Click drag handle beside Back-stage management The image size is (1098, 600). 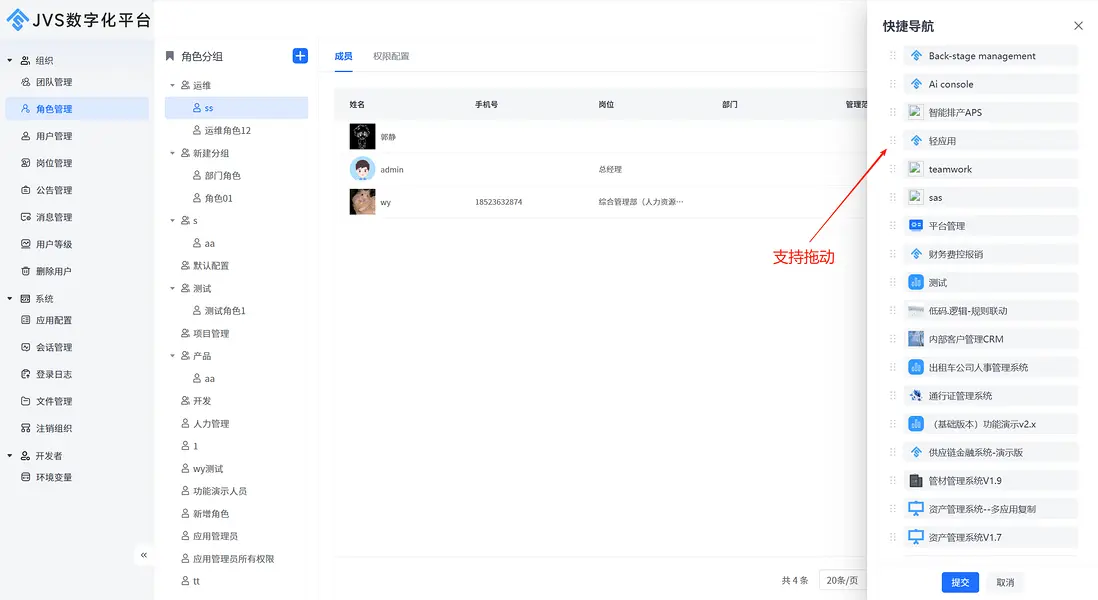click(x=893, y=56)
